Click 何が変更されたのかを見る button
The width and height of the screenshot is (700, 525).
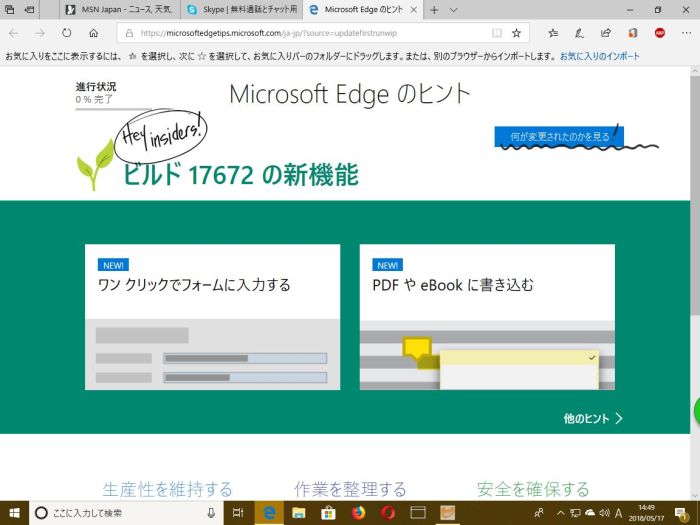click(559, 136)
